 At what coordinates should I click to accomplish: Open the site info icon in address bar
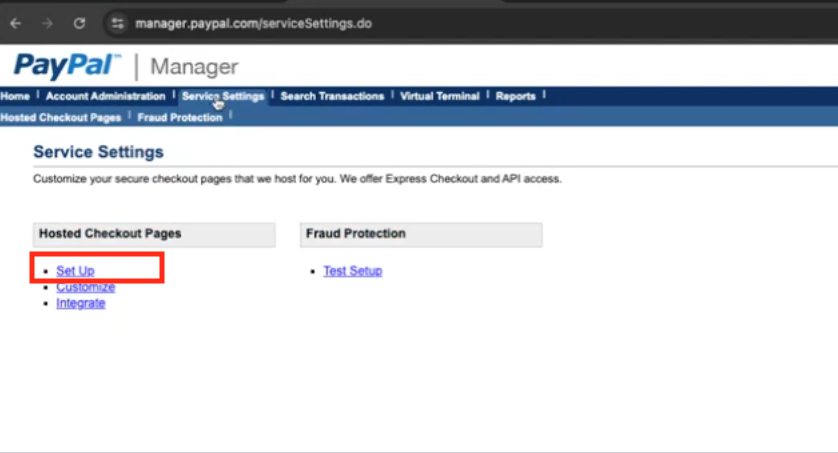118,24
